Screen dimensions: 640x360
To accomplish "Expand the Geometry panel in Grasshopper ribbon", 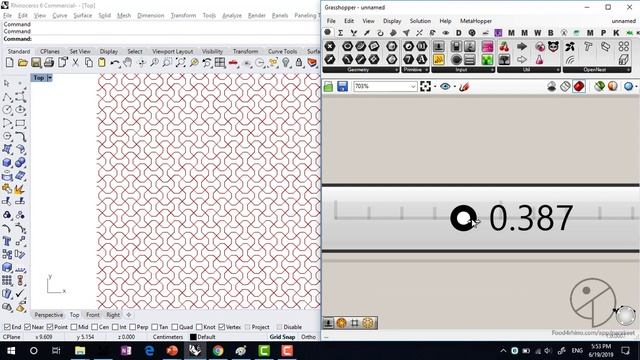I will [396, 70].
